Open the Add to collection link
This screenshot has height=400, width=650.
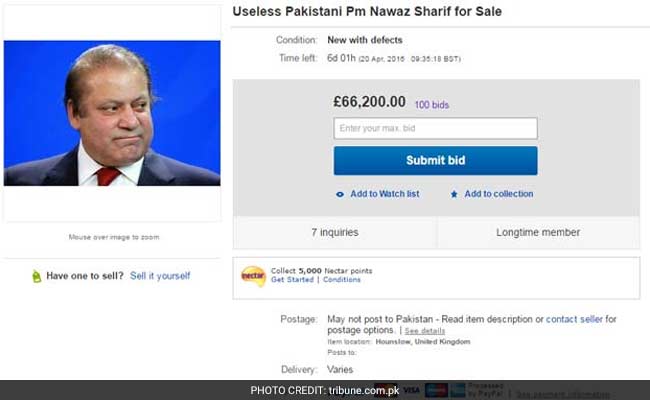tap(498, 194)
